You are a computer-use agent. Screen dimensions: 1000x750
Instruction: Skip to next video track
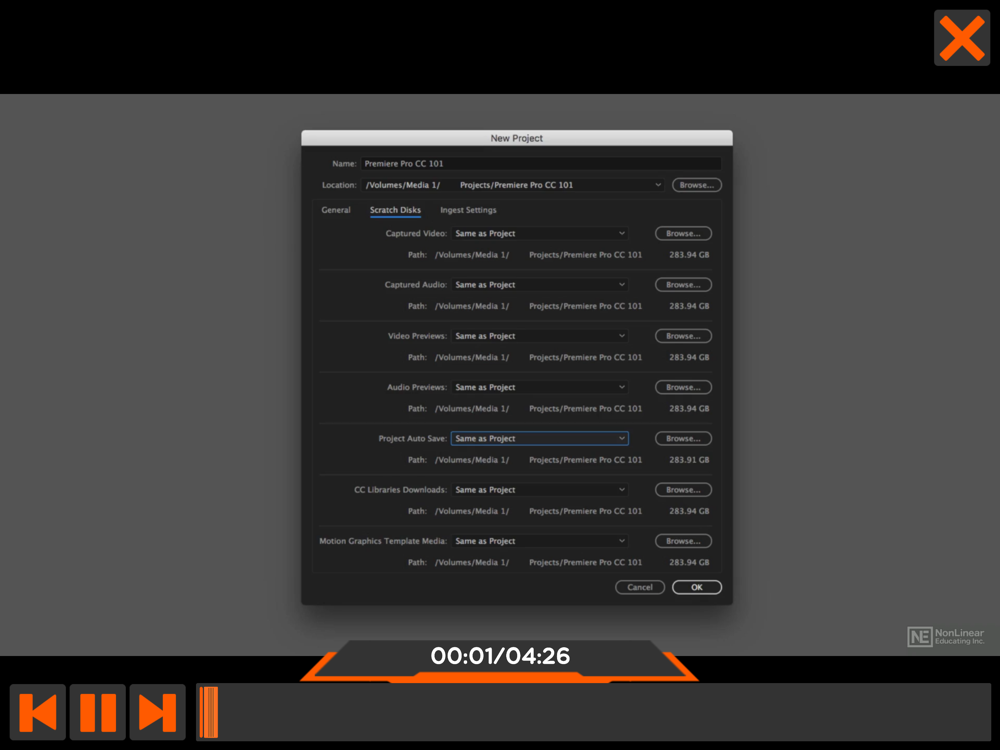point(158,712)
